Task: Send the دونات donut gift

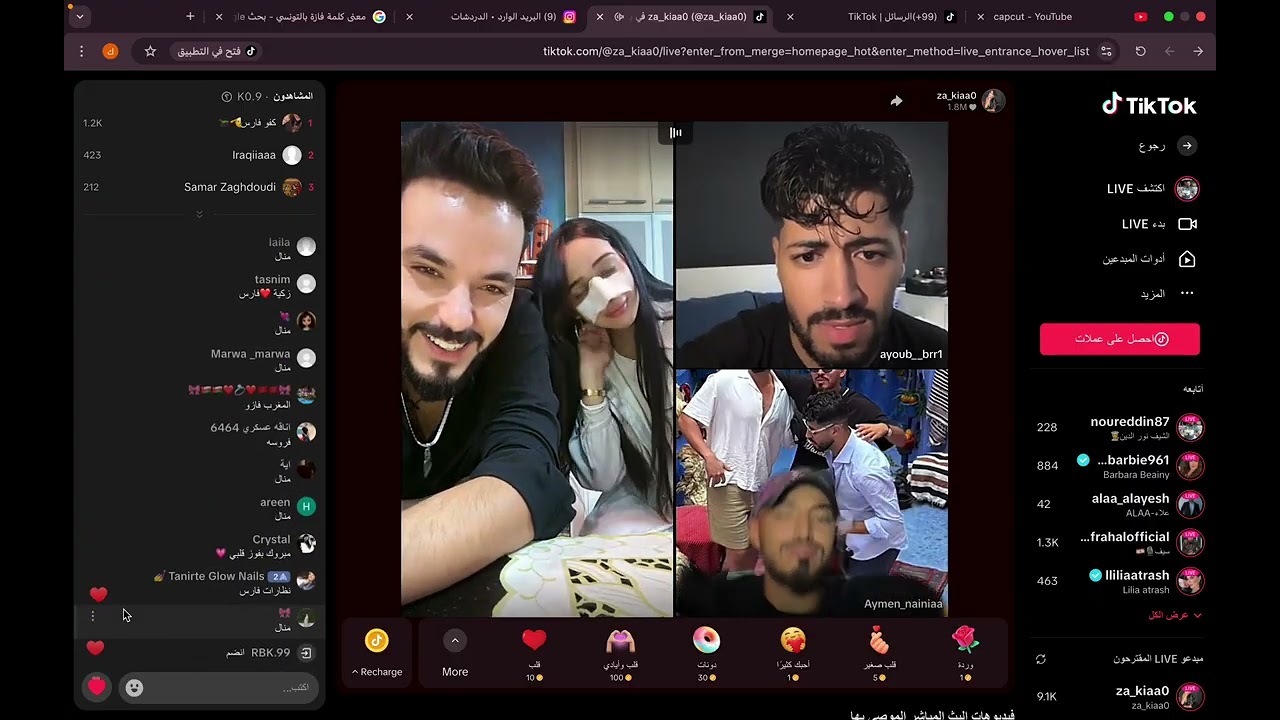Action: [706, 639]
